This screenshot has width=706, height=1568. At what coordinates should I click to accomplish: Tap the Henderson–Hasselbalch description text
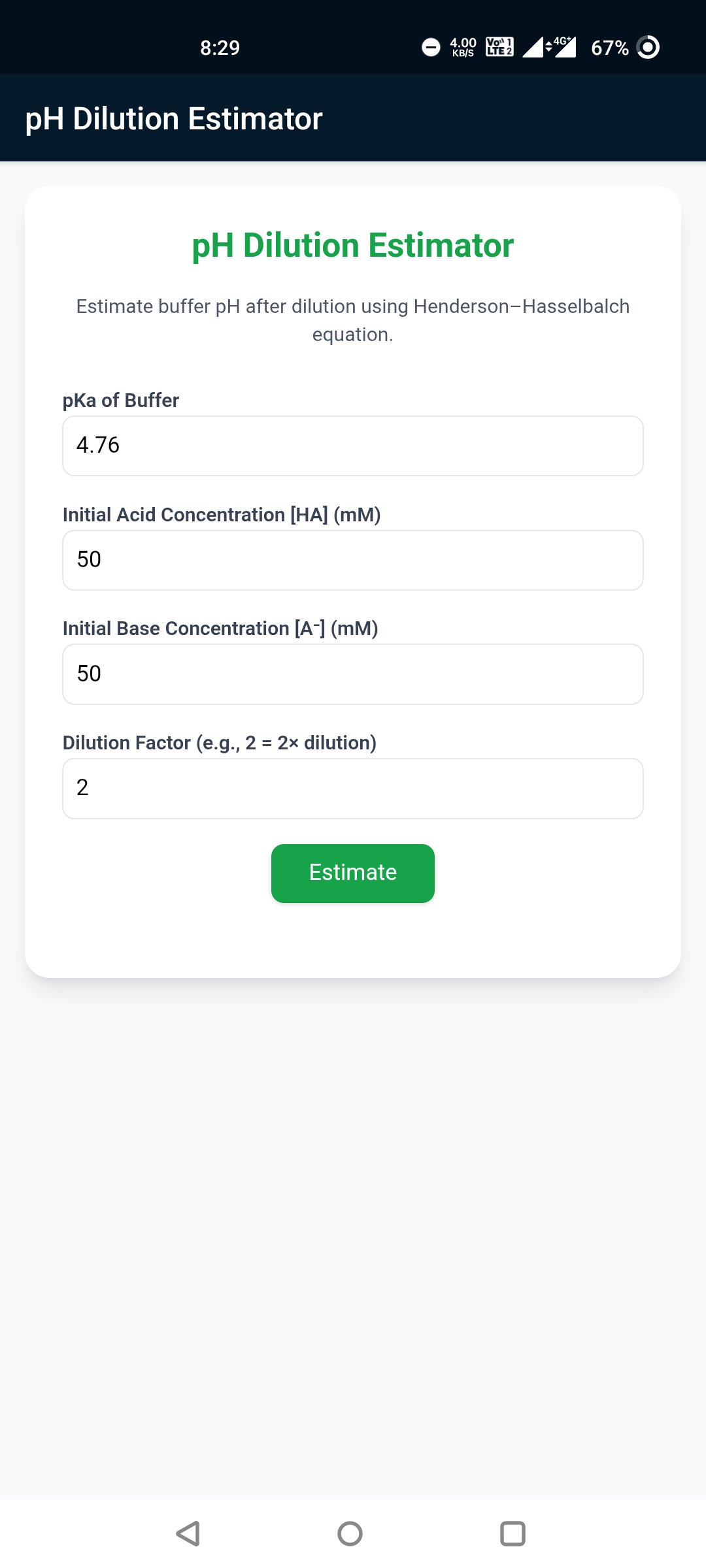[x=353, y=320]
